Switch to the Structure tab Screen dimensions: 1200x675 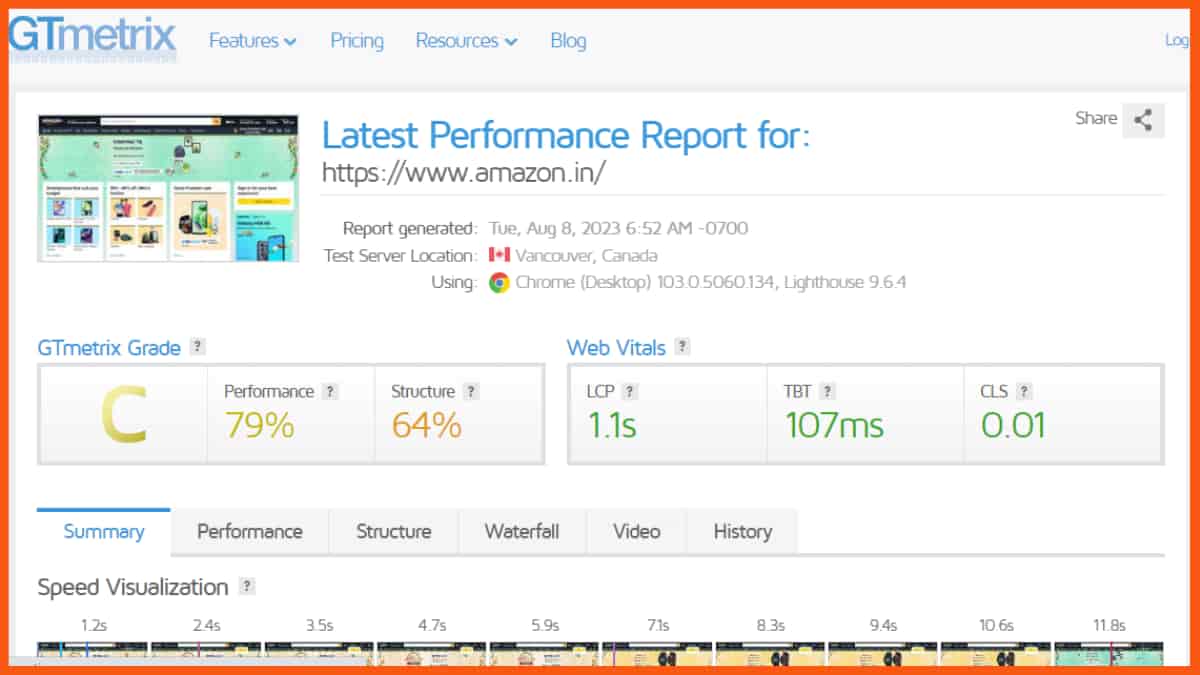click(x=393, y=532)
